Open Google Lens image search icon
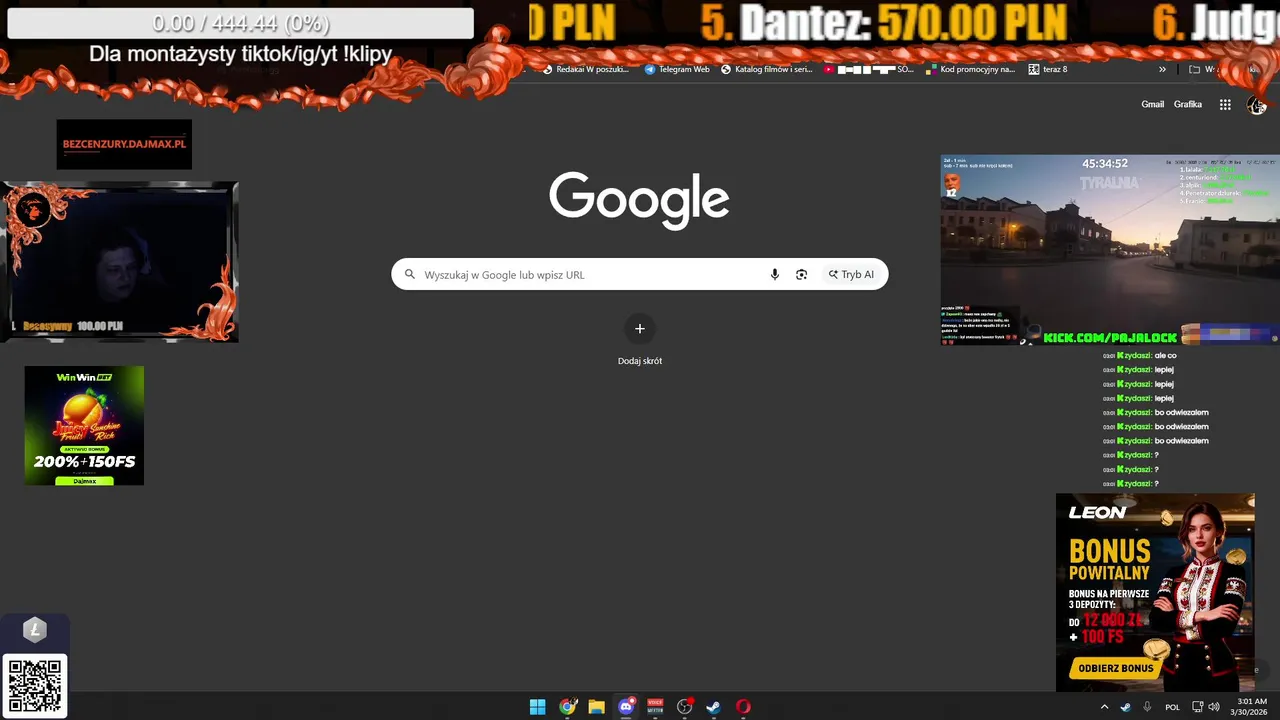Screen dimensions: 1280x720 pos(801,274)
